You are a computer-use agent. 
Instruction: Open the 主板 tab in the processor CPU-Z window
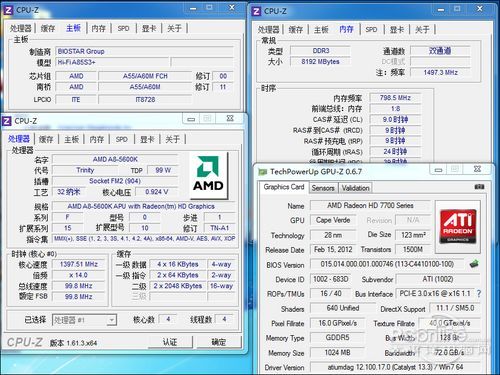point(71,139)
